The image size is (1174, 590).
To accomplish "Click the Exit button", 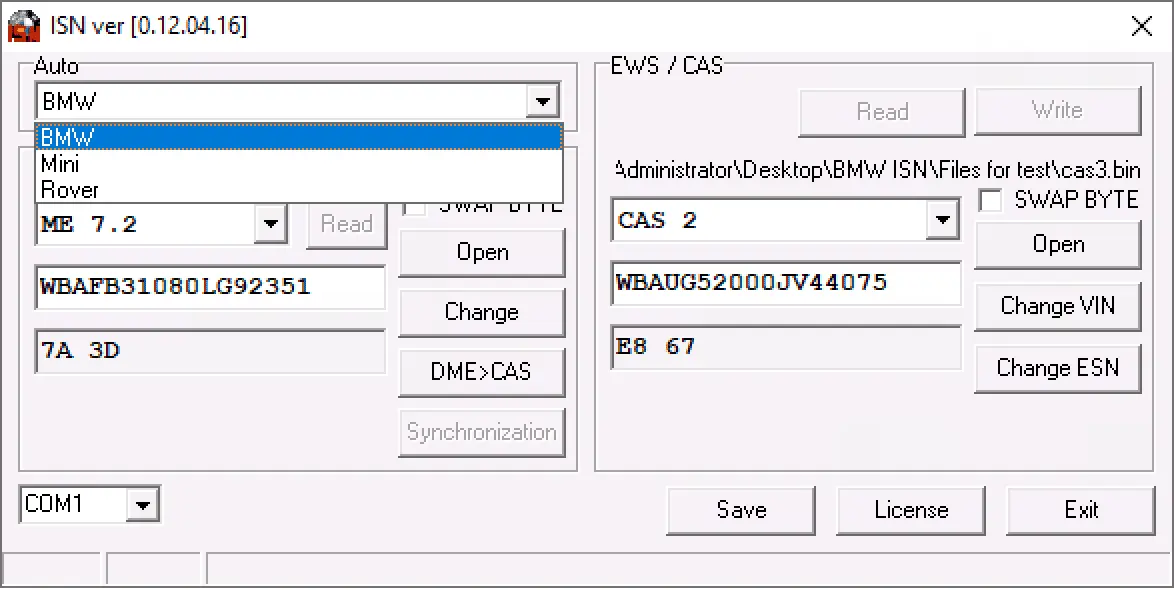I will point(1080,511).
